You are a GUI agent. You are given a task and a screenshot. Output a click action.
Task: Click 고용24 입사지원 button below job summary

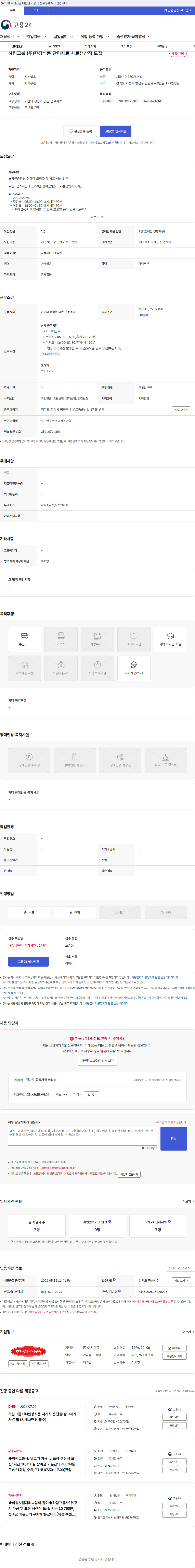coord(115,131)
